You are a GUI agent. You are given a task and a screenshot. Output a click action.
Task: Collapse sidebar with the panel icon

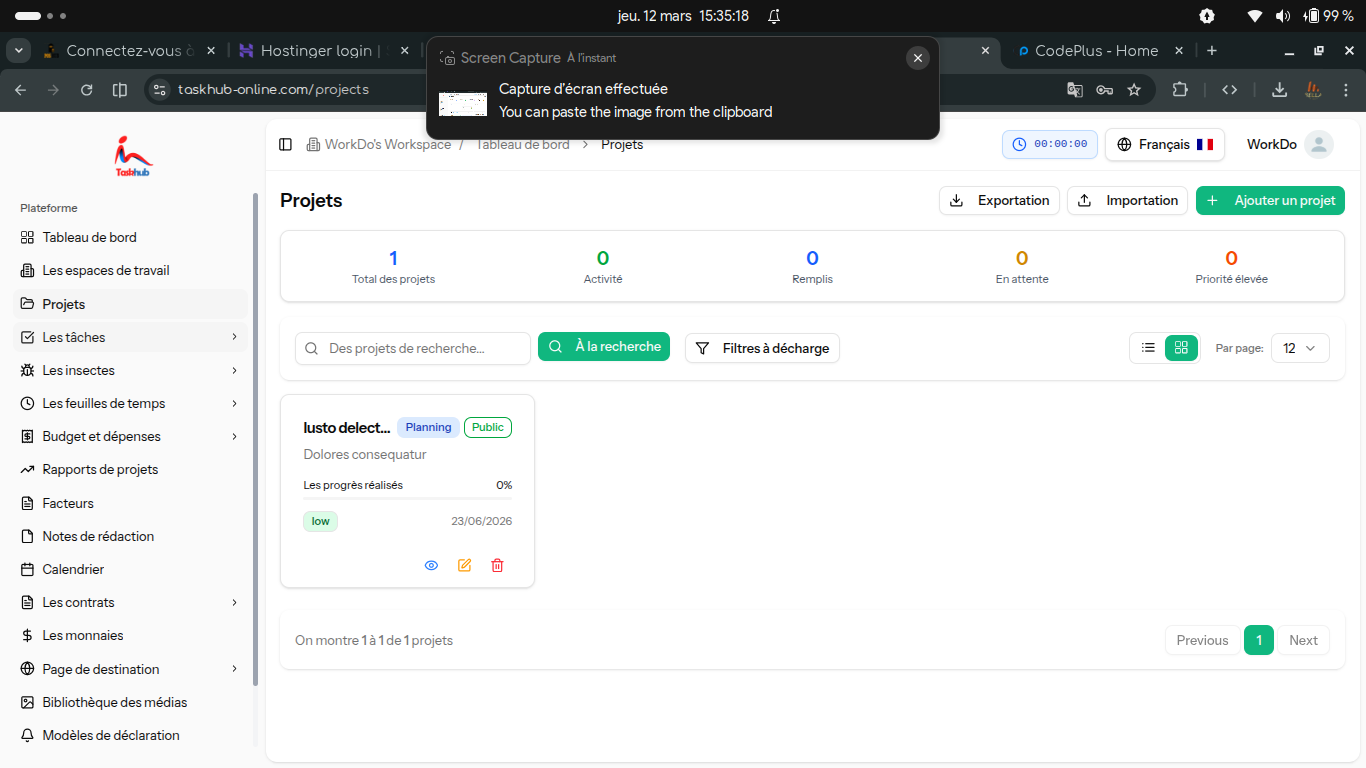pyautogui.click(x=286, y=145)
